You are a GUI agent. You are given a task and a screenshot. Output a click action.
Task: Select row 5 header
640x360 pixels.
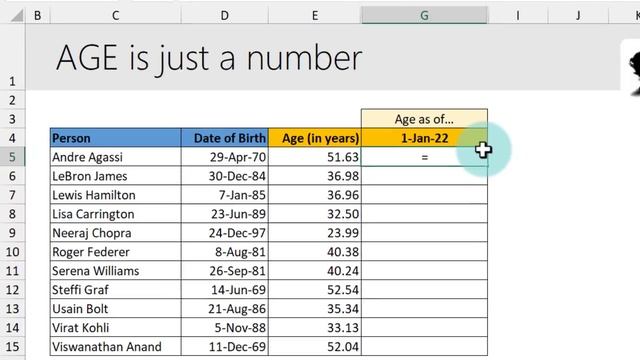(x=12, y=157)
